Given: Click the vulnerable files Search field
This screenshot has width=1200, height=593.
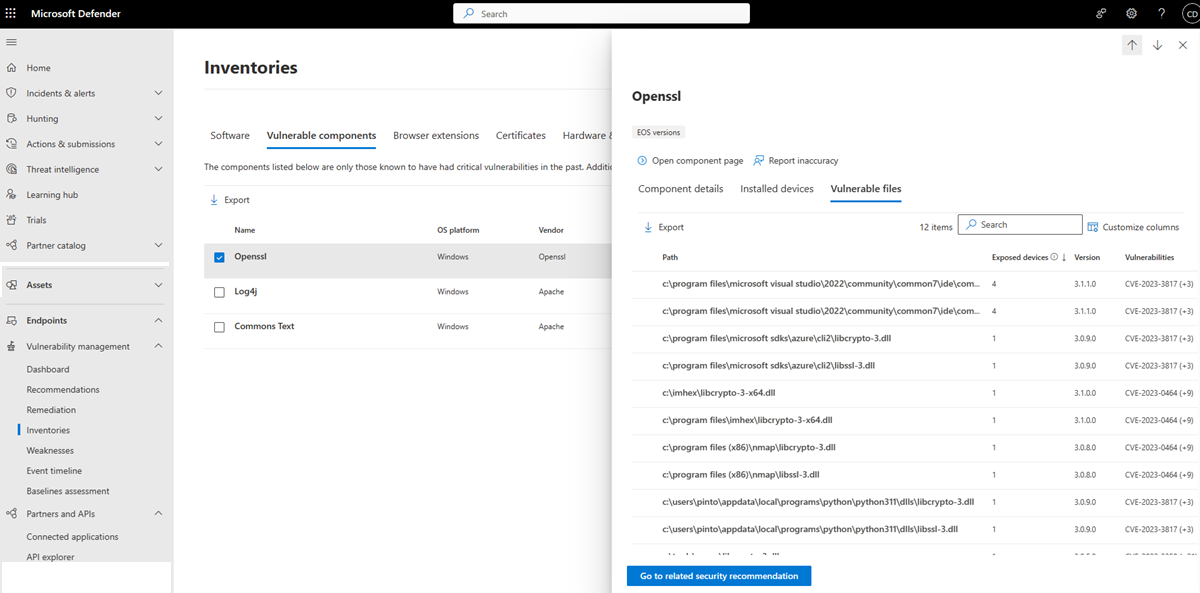Looking at the screenshot, I should (1020, 225).
